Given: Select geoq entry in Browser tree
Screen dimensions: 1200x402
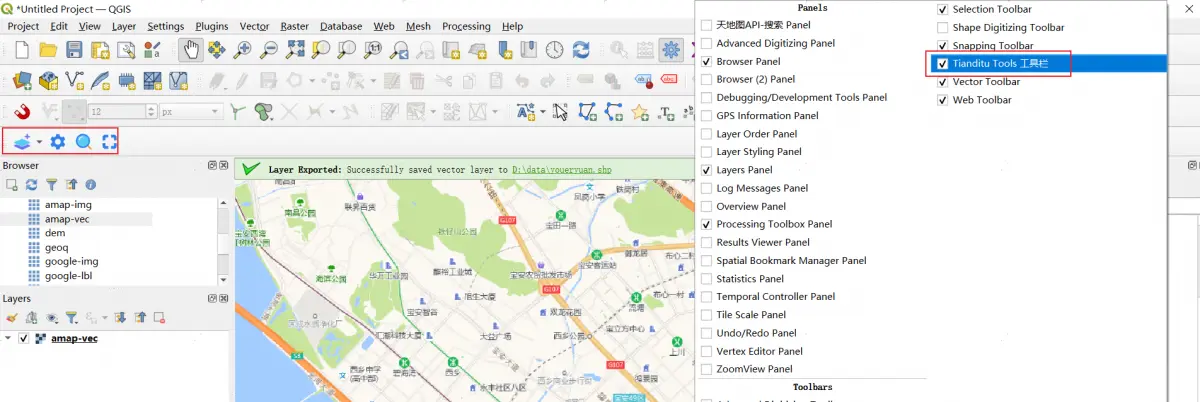Looking at the screenshot, I should coord(57,247).
